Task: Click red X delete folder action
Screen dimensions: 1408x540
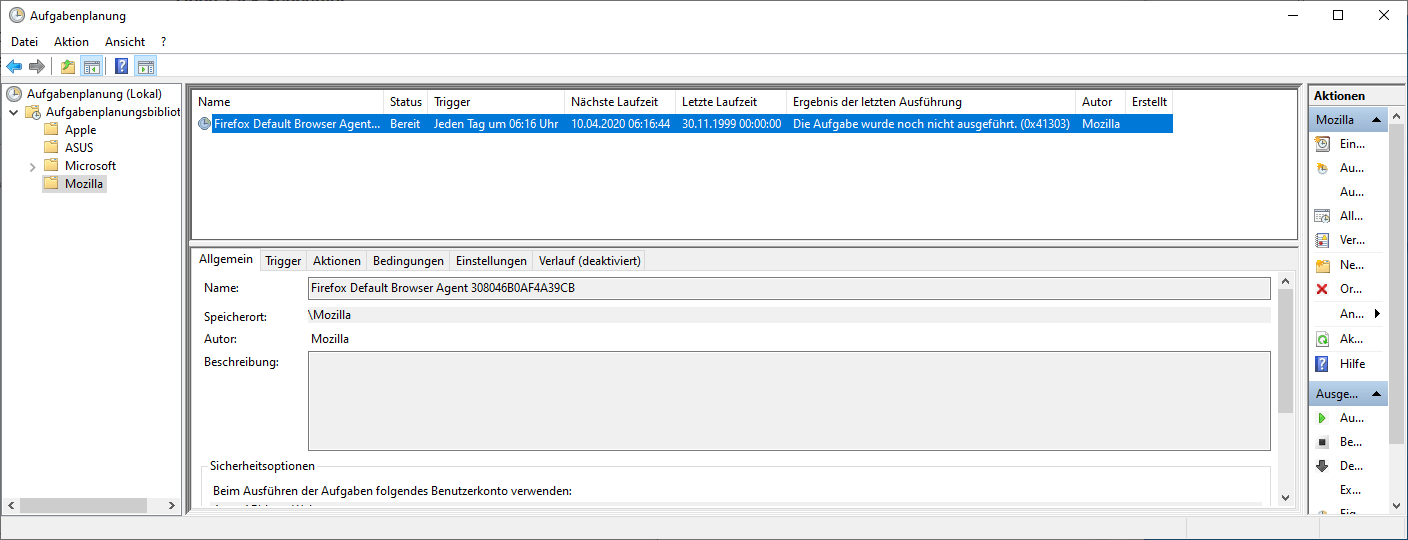Action: pos(1322,289)
